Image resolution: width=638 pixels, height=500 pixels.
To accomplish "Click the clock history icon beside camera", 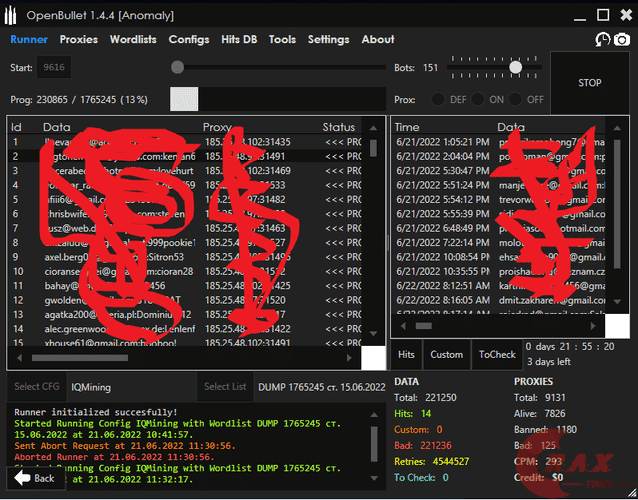I will (x=603, y=40).
